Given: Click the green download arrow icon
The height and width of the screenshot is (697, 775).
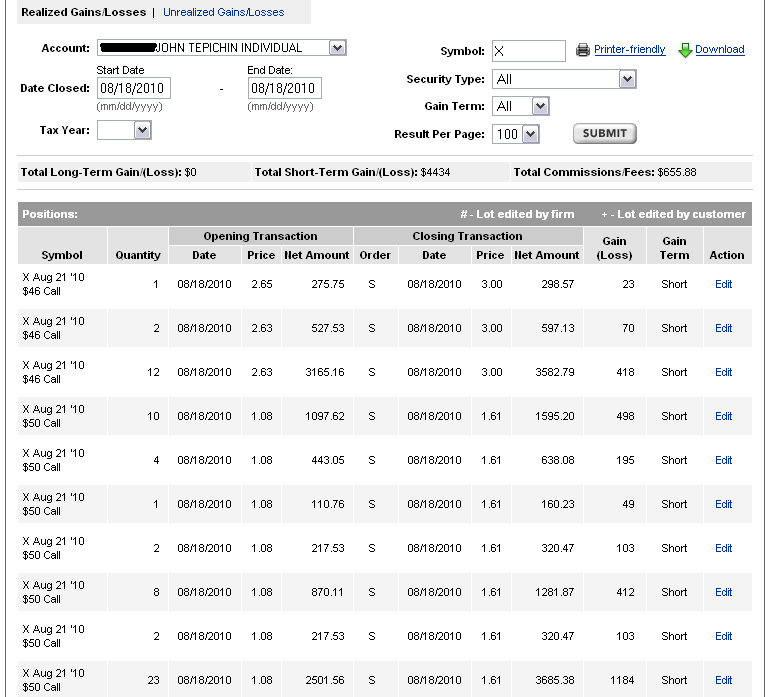Looking at the screenshot, I should 685,50.
